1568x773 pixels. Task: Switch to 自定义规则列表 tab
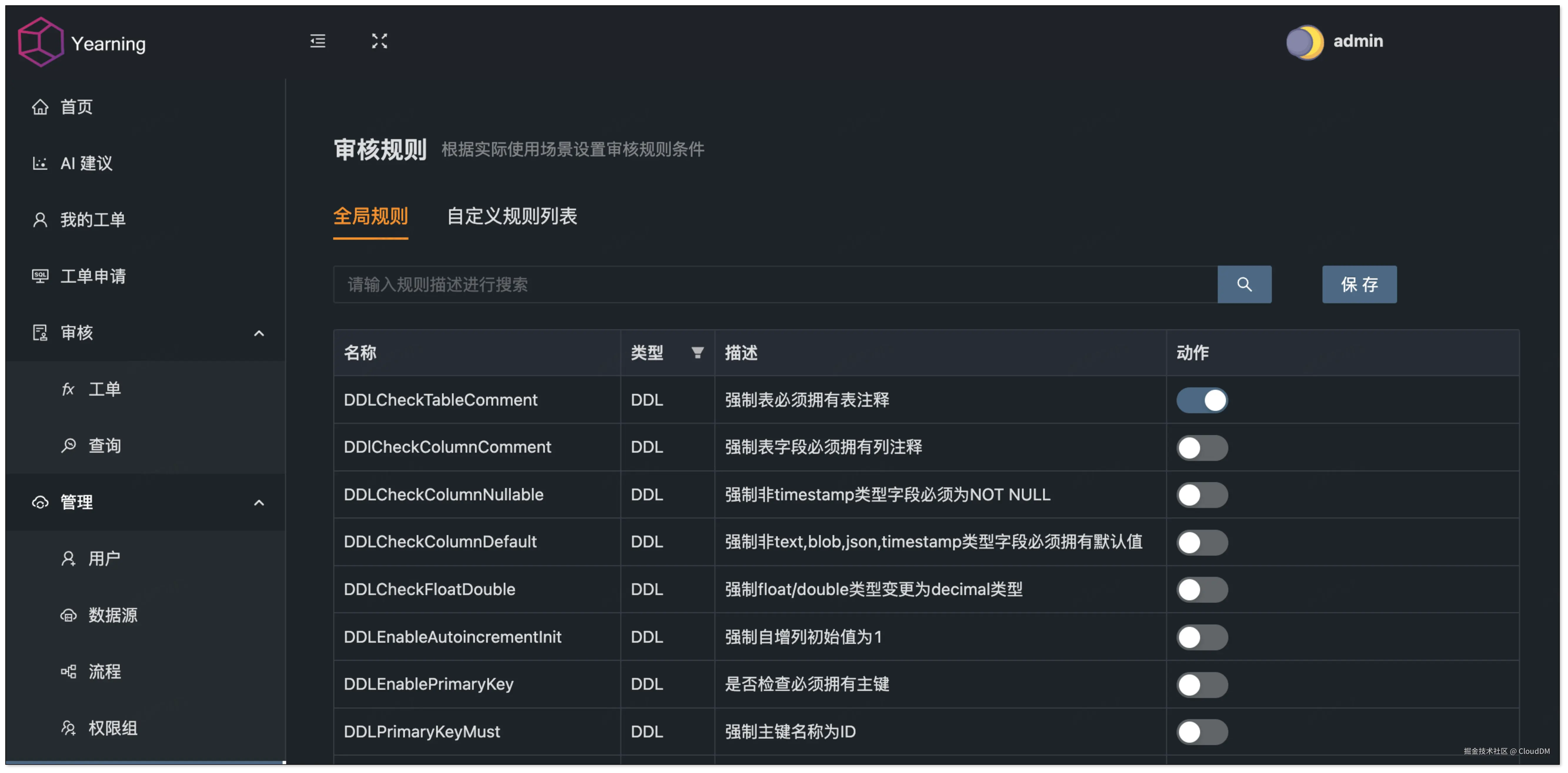pyautogui.click(x=511, y=216)
